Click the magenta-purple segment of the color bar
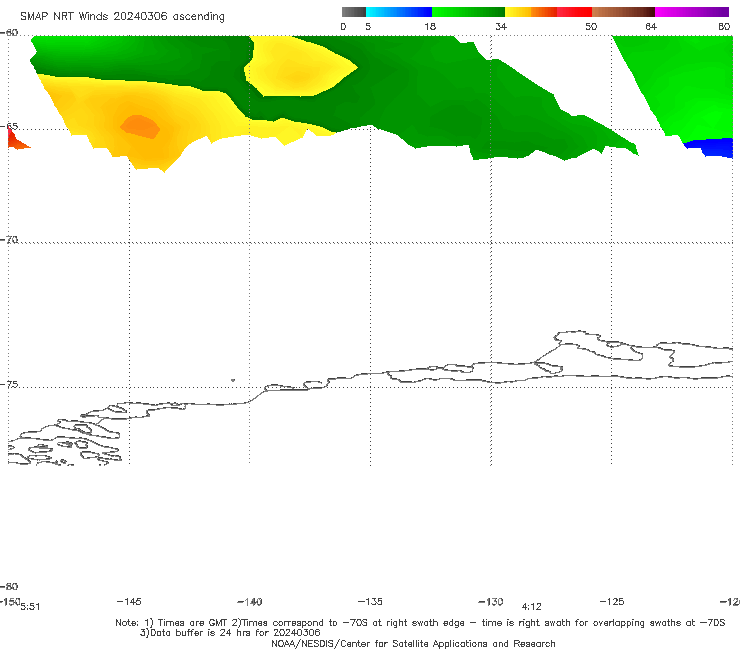This screenshot has height=650, width=740. (x=692, y=12)
